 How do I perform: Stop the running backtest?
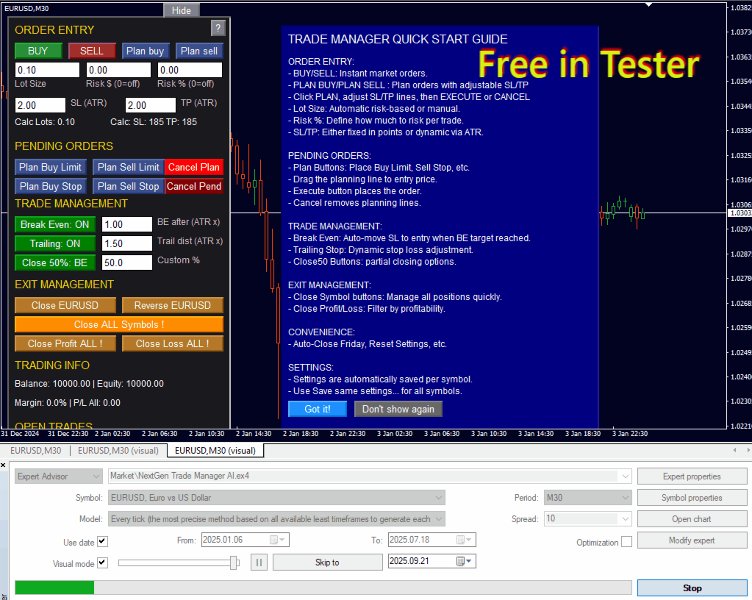[692, 588]
